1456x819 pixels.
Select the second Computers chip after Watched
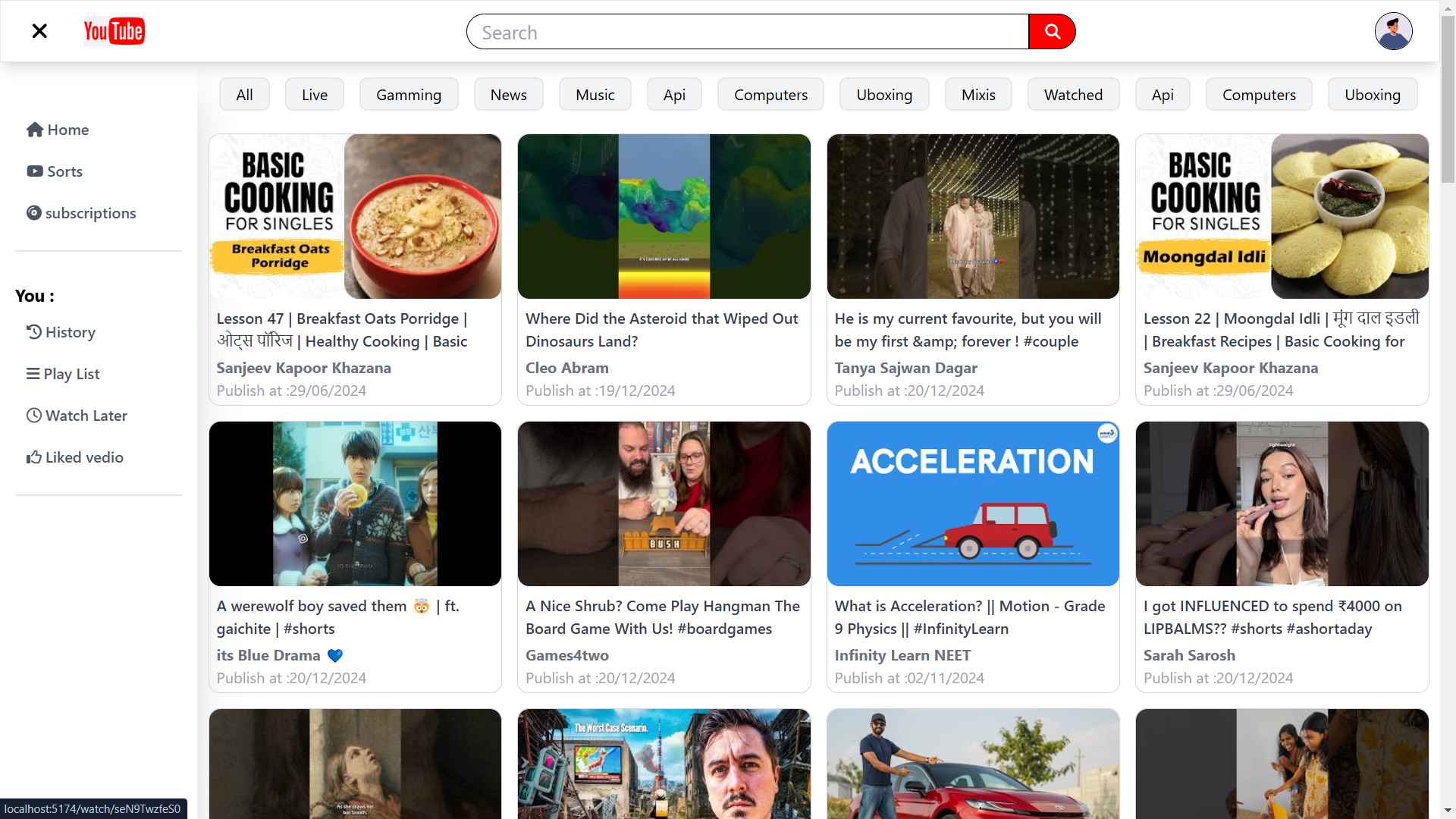(x=1260, y=95)
